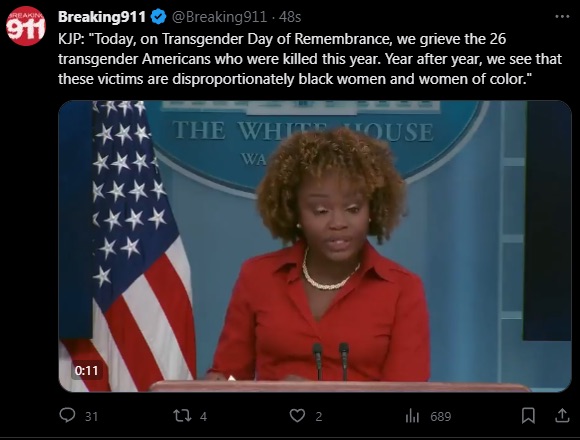Click the Breaking911 display name

(102, 17)
